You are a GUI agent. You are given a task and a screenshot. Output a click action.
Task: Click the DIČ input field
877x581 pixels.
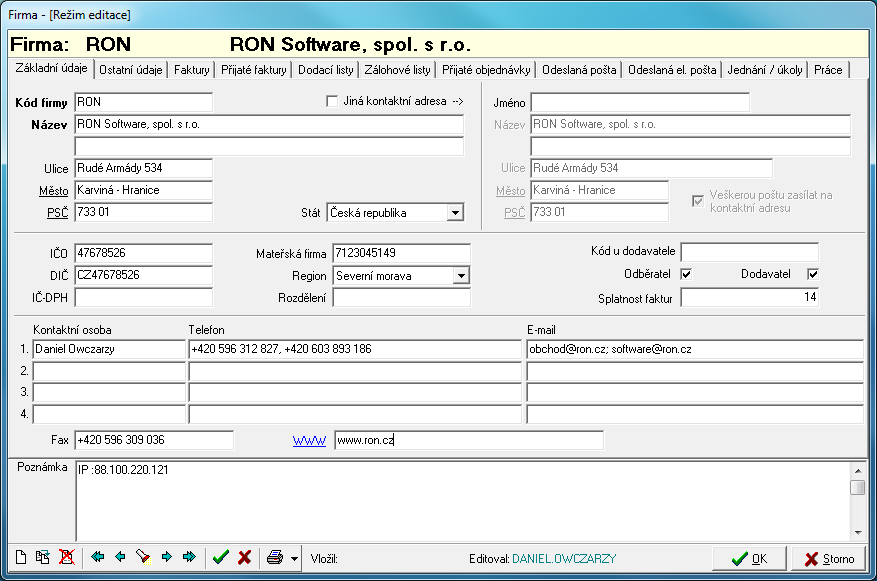point(144,275)
